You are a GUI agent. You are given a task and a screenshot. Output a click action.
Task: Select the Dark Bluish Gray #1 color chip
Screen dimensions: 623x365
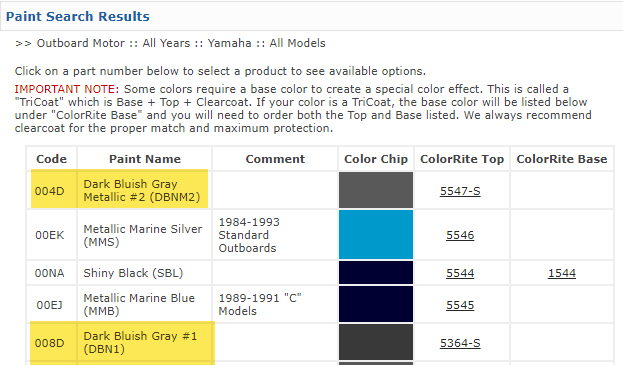(x=376, y=342)
